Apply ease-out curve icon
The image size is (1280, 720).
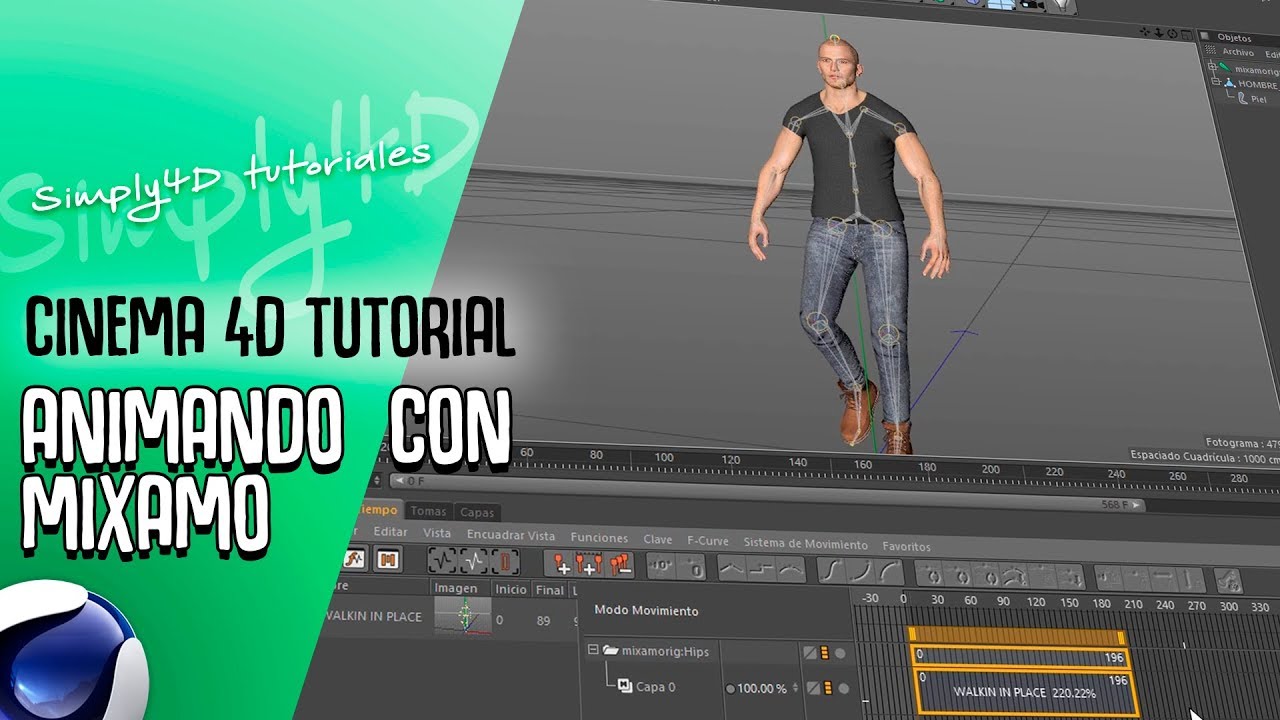889,571
